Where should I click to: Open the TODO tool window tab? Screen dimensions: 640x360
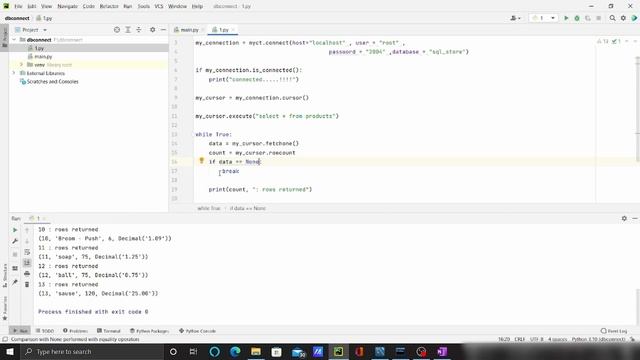[45, 331]
